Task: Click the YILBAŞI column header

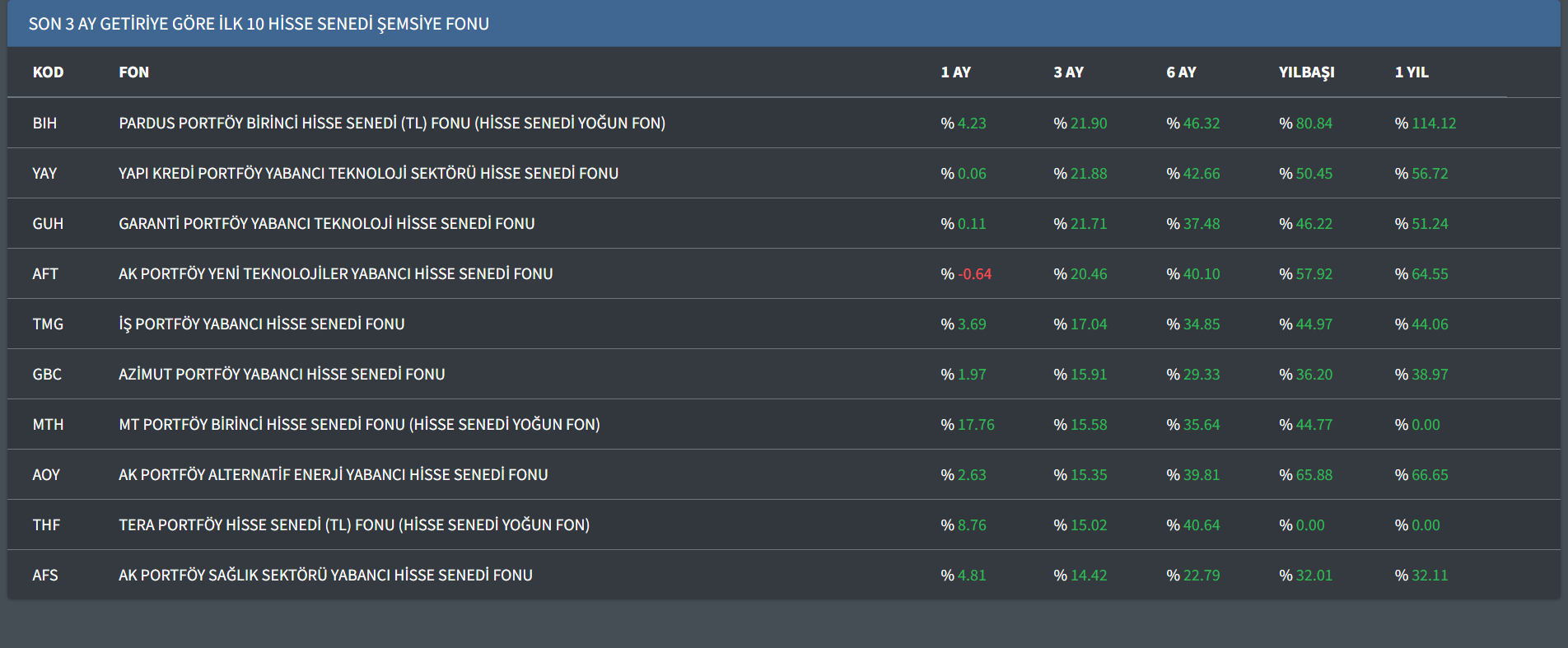Action: (x=1306, y=72)
